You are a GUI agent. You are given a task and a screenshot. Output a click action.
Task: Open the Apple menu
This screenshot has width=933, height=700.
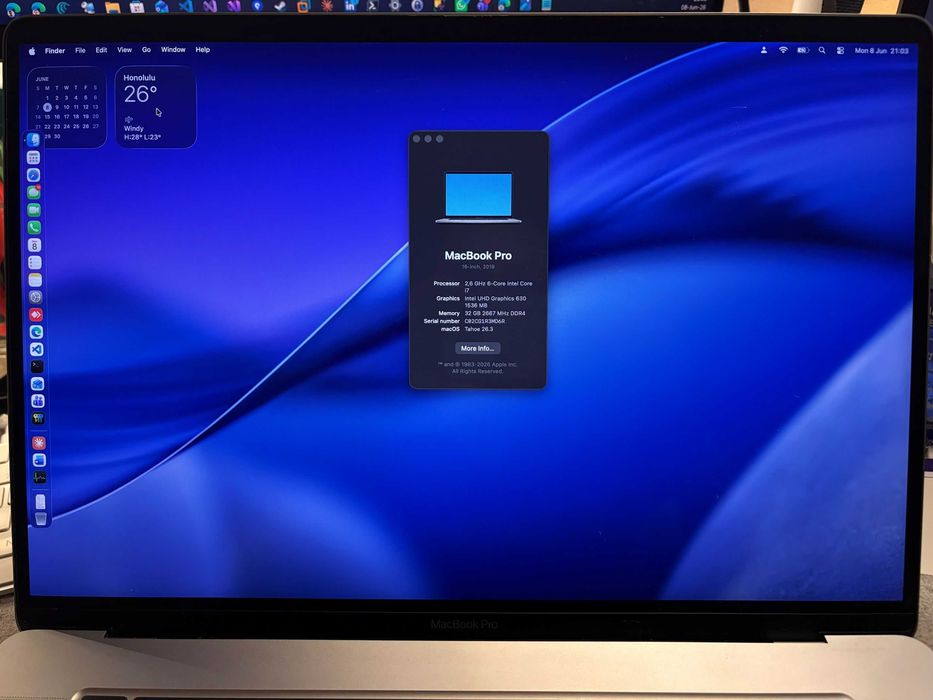32,51
